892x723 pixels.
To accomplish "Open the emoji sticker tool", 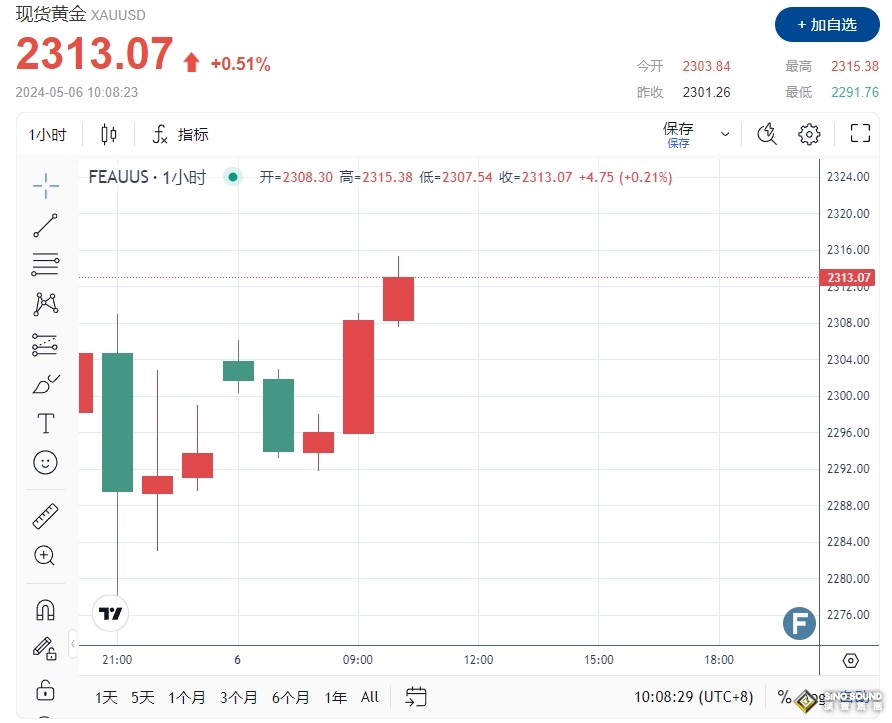I will click(45, 463).
